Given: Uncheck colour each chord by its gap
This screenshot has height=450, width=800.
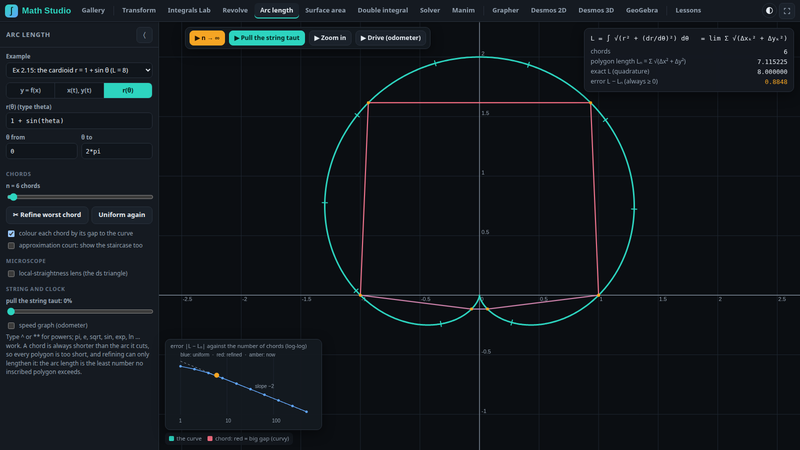Looking at the screenshot, I should tap(11, 234).
